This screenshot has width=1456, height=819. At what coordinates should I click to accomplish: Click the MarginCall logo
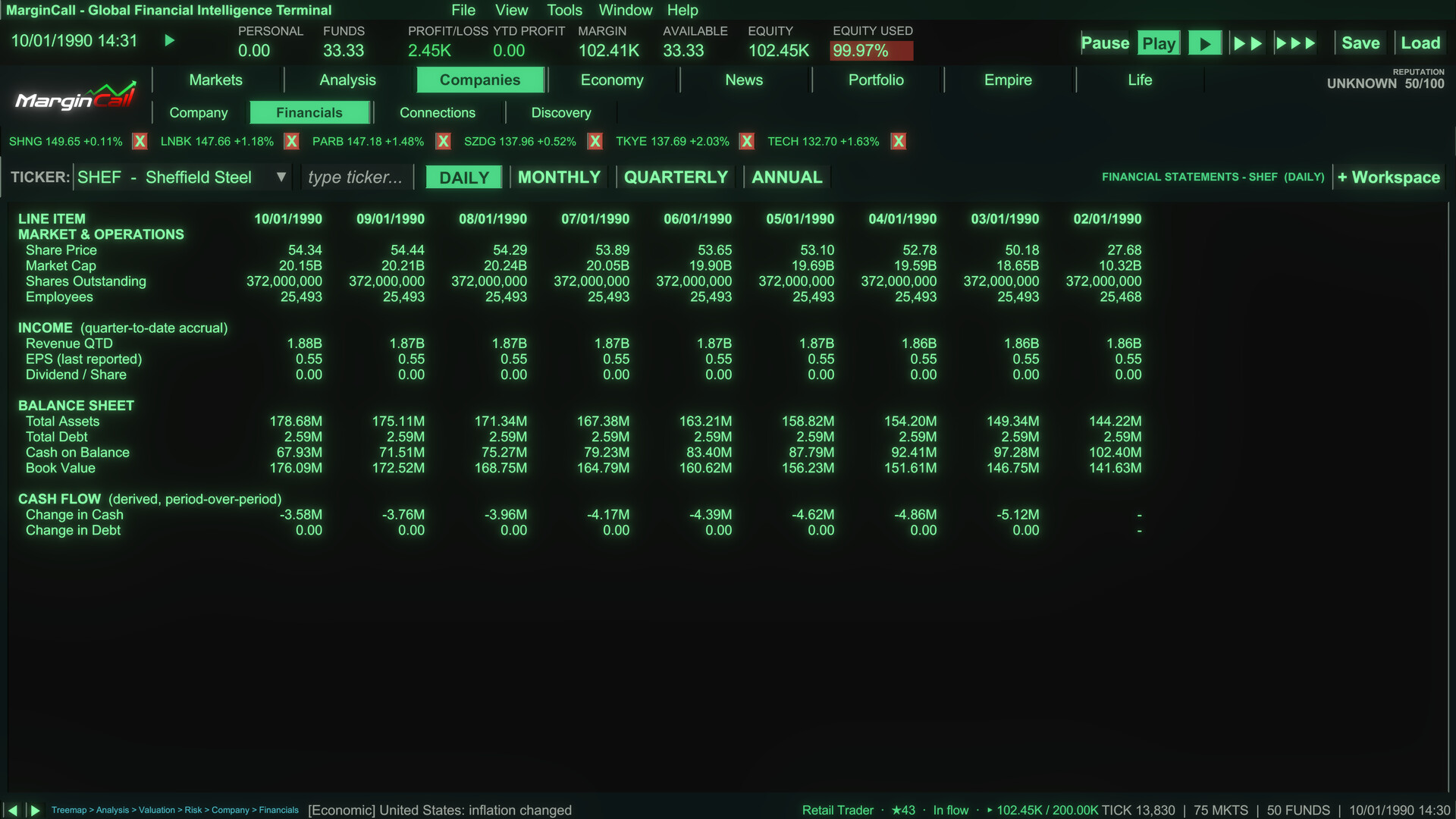click(76, 96)
